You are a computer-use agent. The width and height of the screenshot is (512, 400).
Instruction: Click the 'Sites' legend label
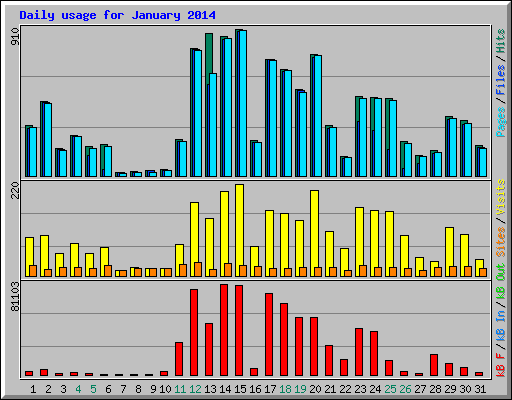point(500,242)
